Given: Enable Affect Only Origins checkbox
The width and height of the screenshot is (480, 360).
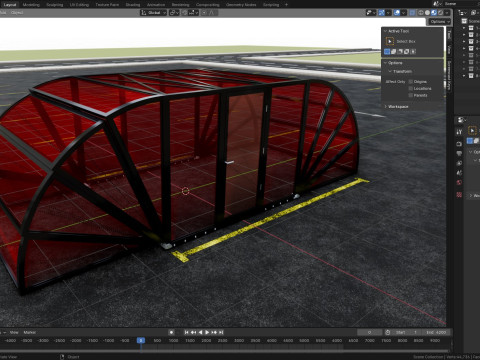Looking at the screenshot, I should pyautogui.click(x=411, y=82).
